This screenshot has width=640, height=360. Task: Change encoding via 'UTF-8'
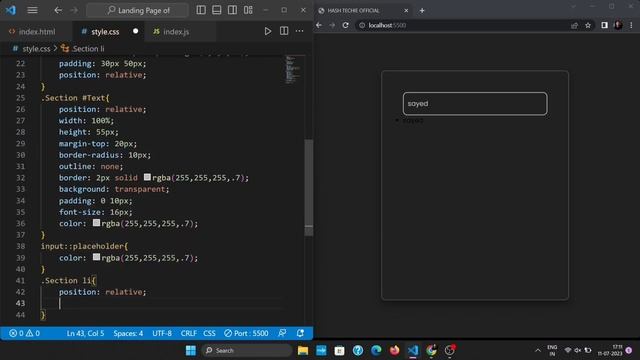(162, 333)
